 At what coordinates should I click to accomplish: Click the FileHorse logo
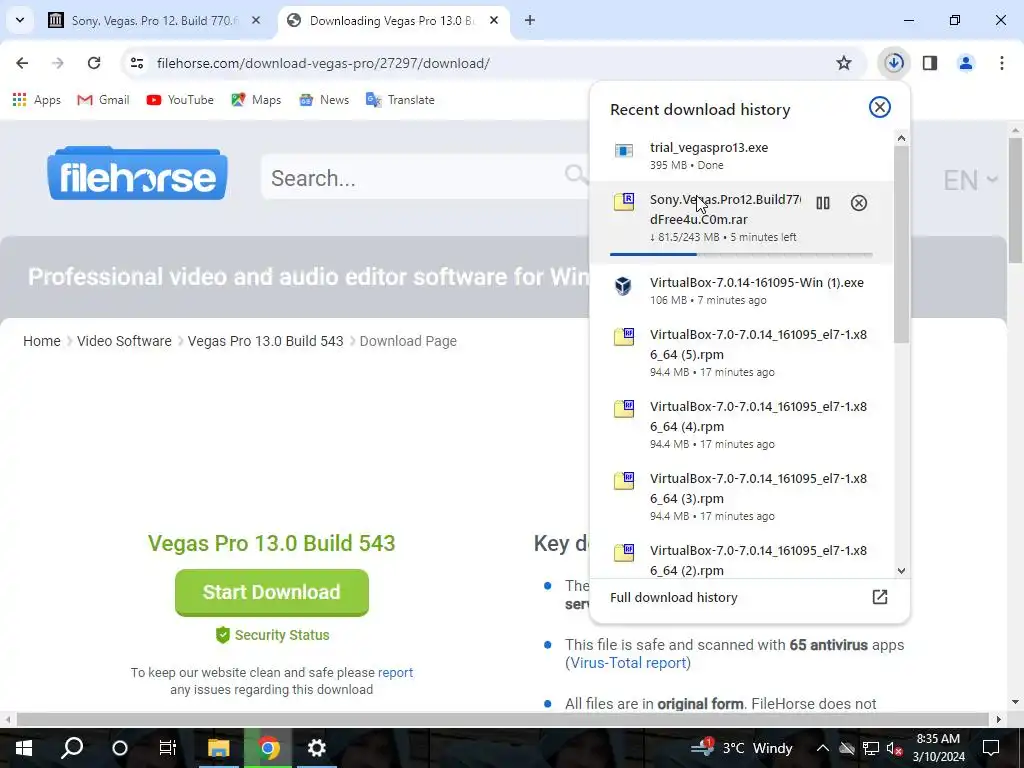coord(137,173)
